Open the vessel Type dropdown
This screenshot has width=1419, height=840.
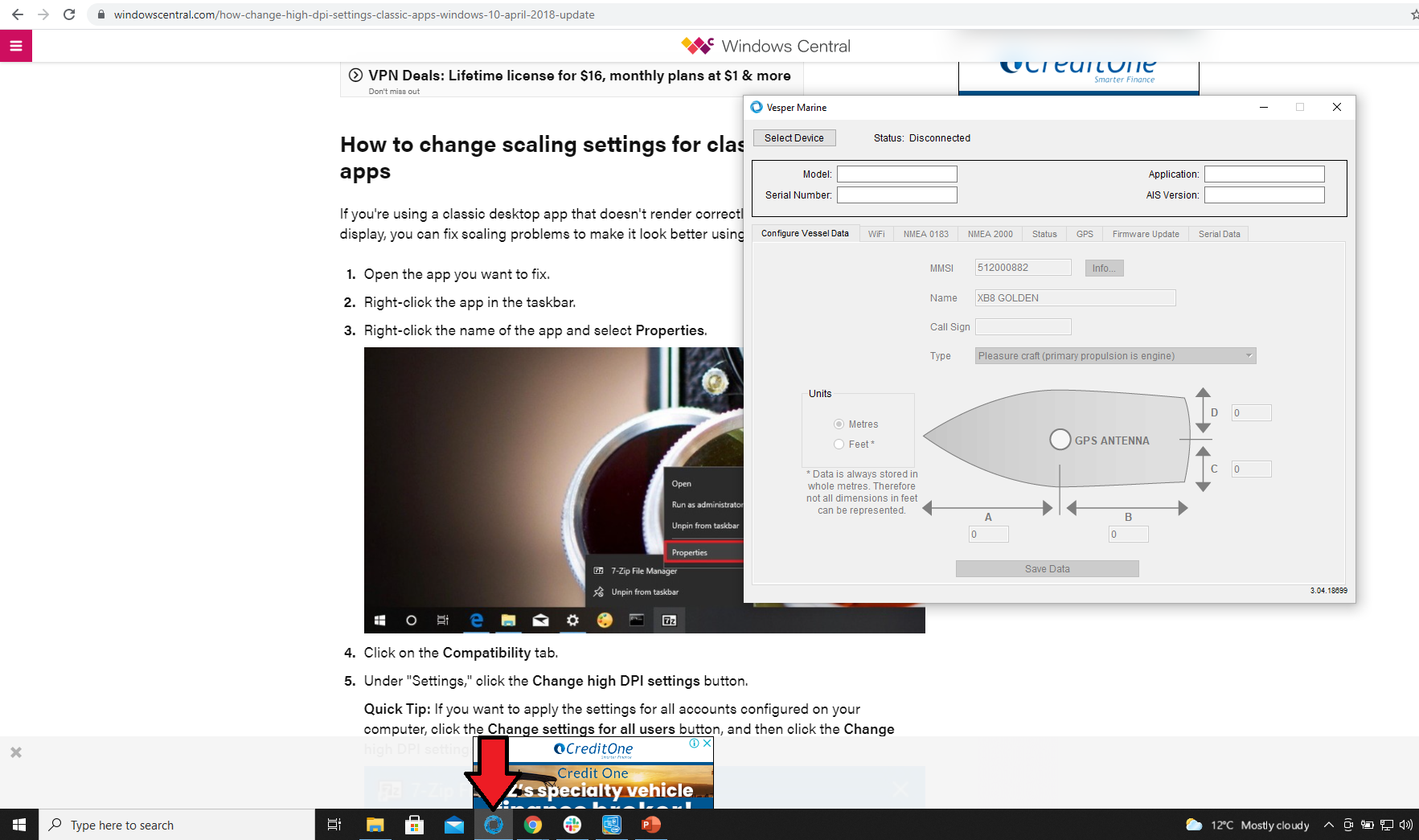click(1115, 356)
